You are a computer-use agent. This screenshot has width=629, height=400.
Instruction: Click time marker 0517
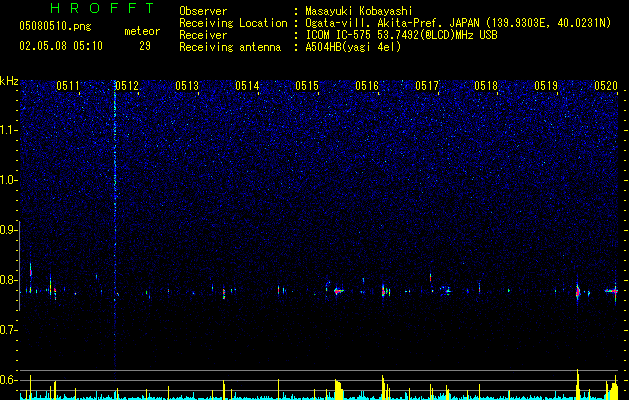427,86
